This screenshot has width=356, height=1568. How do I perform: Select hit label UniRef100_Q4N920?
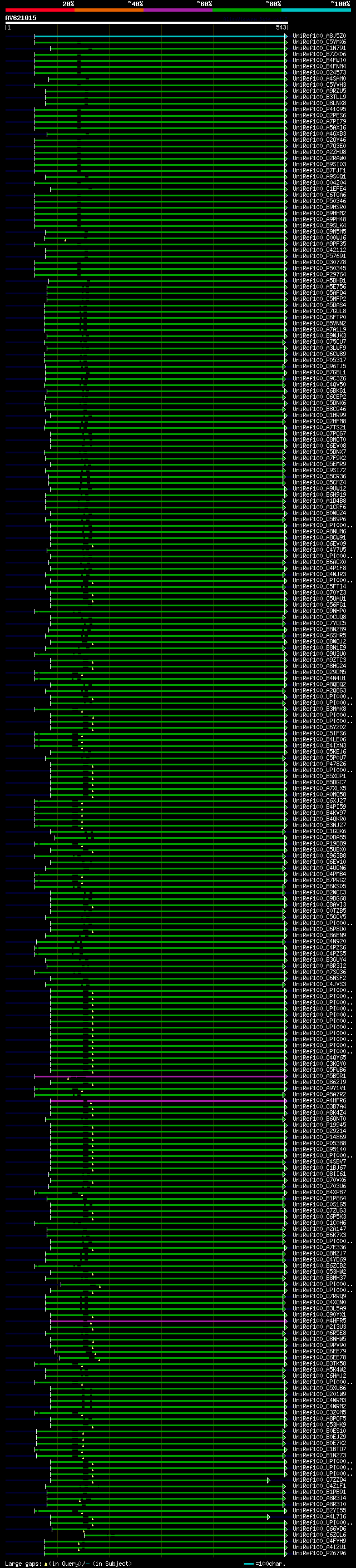pos(319,941)
